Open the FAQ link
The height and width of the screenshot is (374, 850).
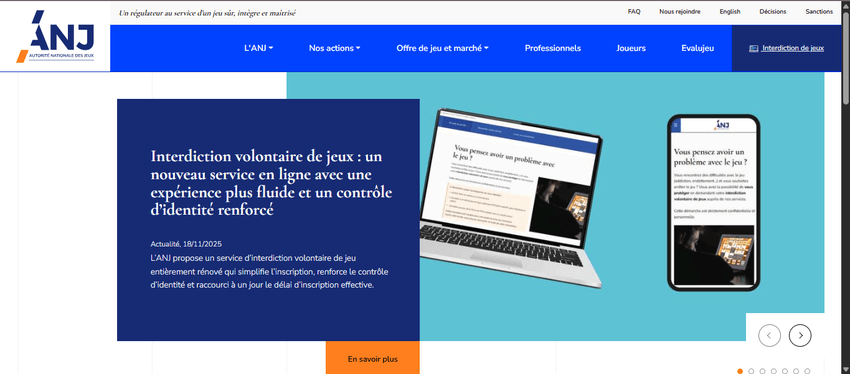(x=634, y=11)
